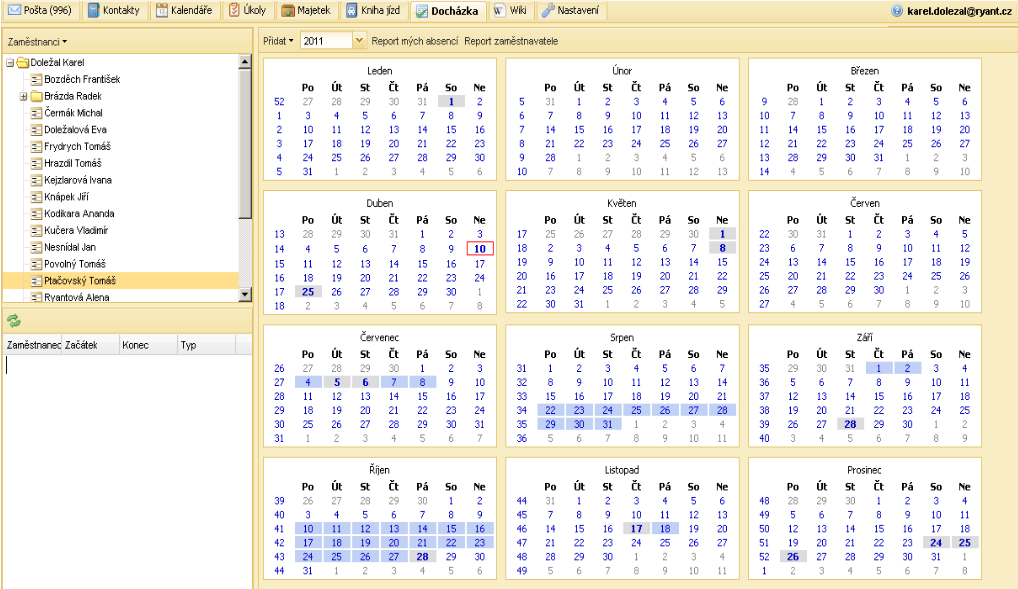Click week number 34 in Srpen
The width and height of the screenshot is (1018, 589).
522,410
